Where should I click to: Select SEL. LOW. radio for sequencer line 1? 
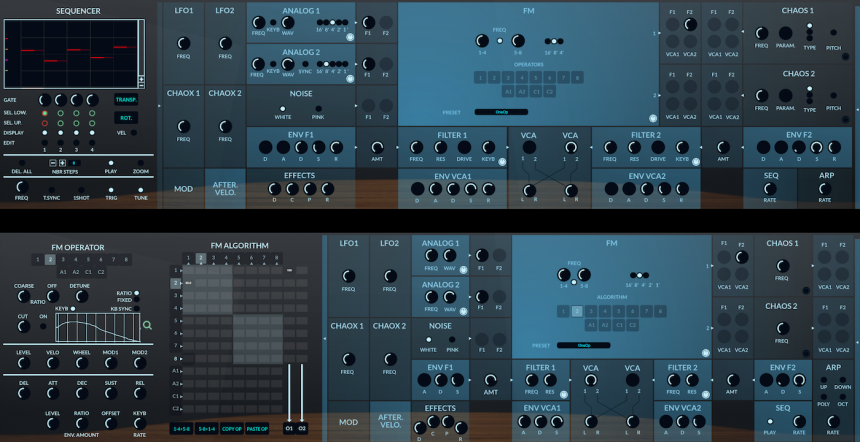point(45,113)
